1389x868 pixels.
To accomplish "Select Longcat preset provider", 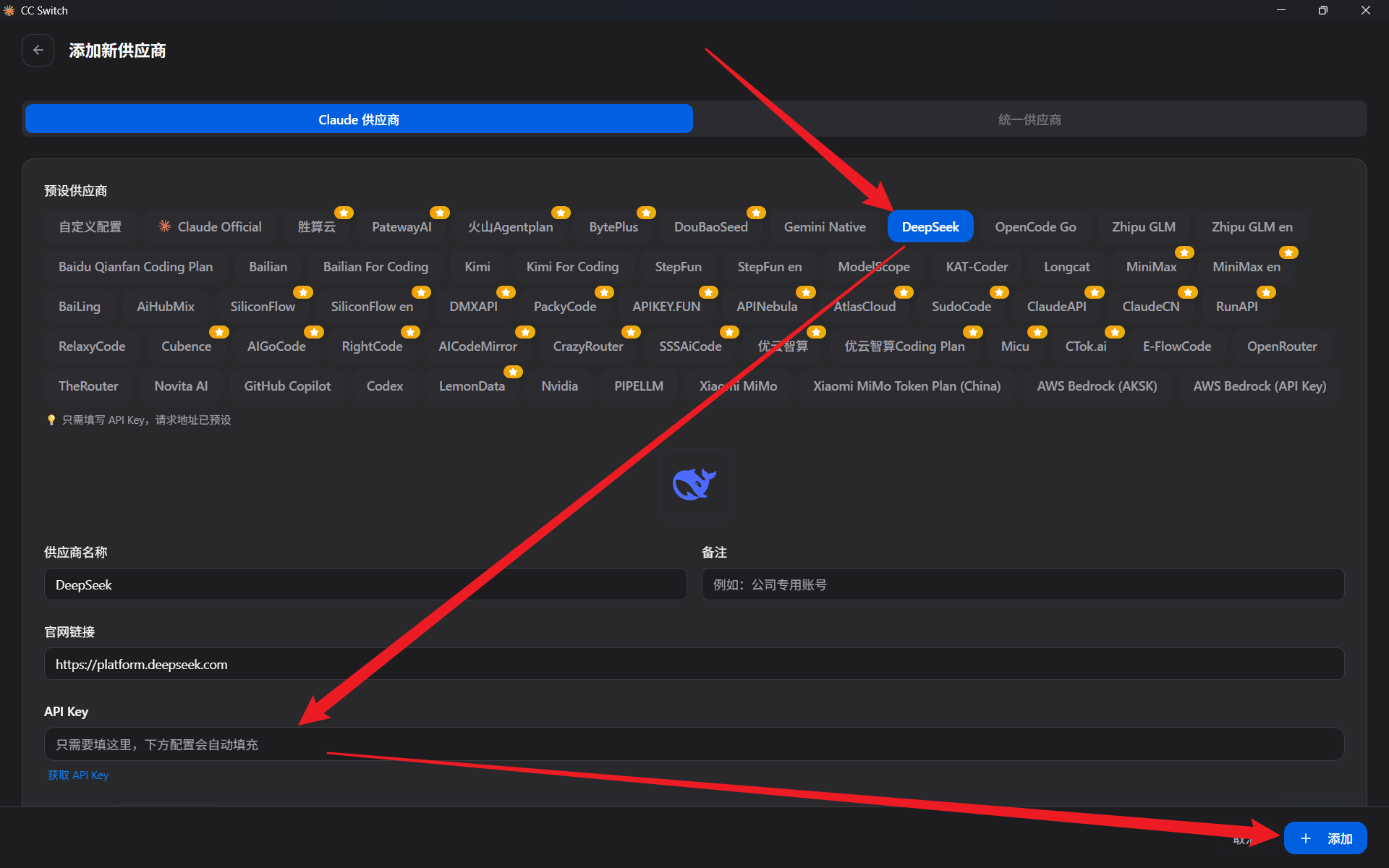I will point(1066,266).
